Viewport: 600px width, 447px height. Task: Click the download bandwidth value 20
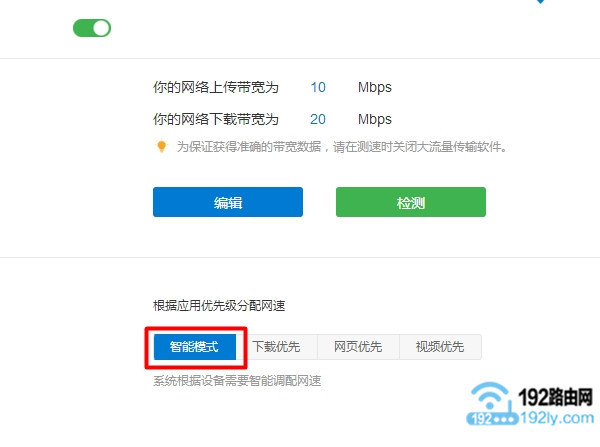pyautogui.click(x=318, y=119)
